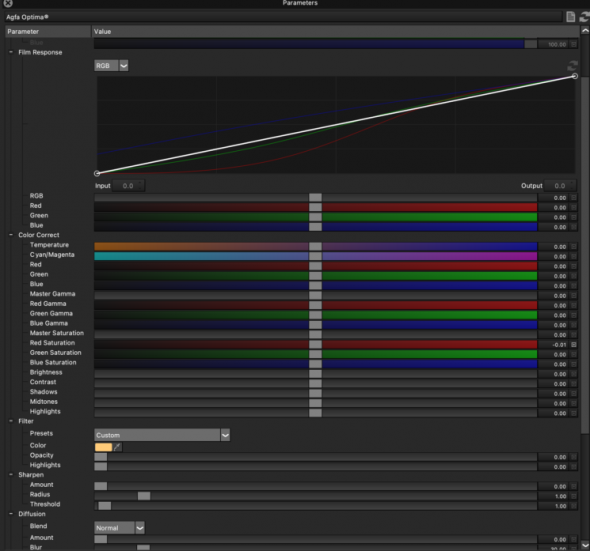Viewport: 590px width, 551px height.
Task: Click the small icon right of Film Response RGB value
Action: click(573, 198)
